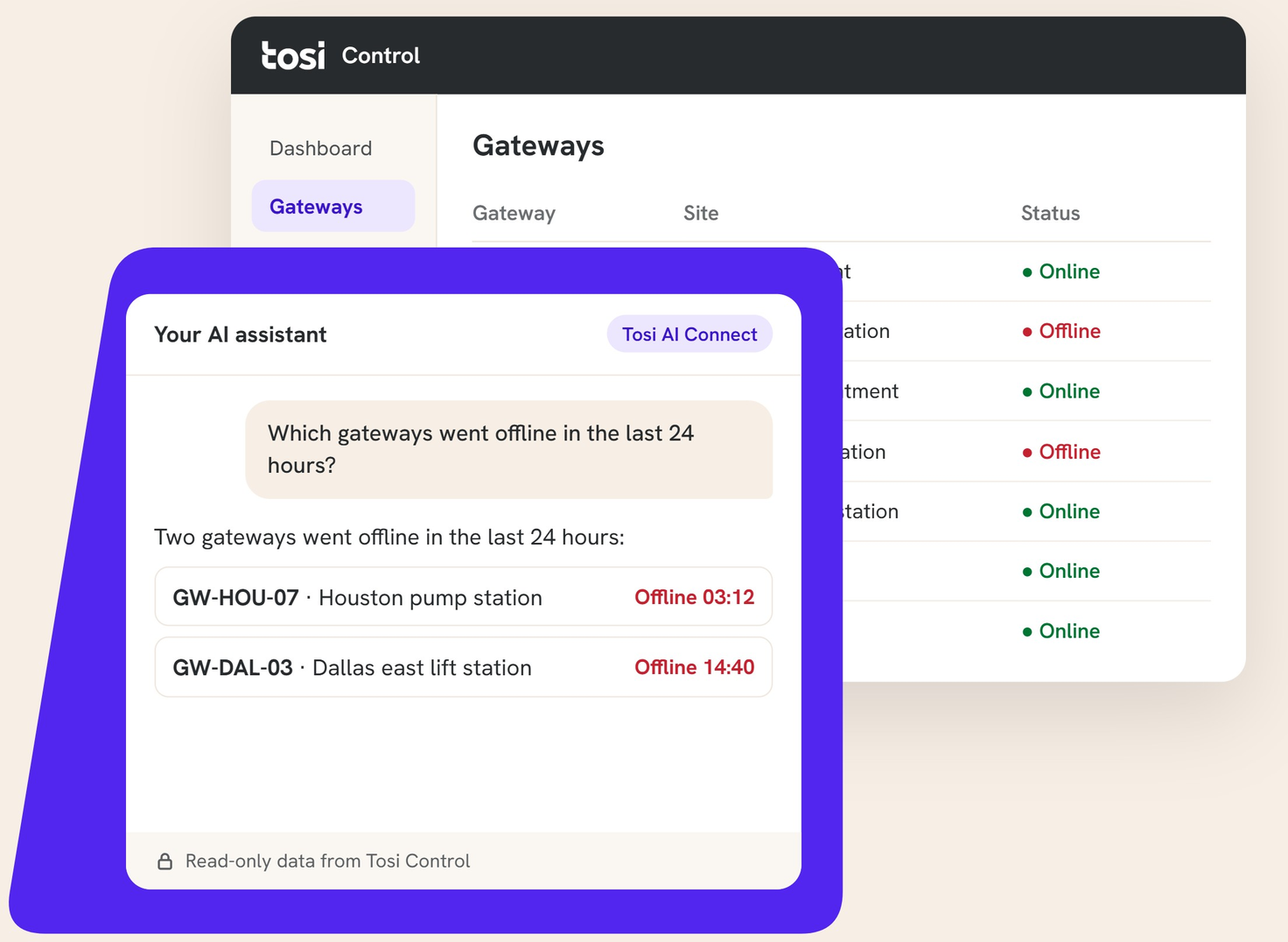Click the Control label in header

(x=381, y=55)
